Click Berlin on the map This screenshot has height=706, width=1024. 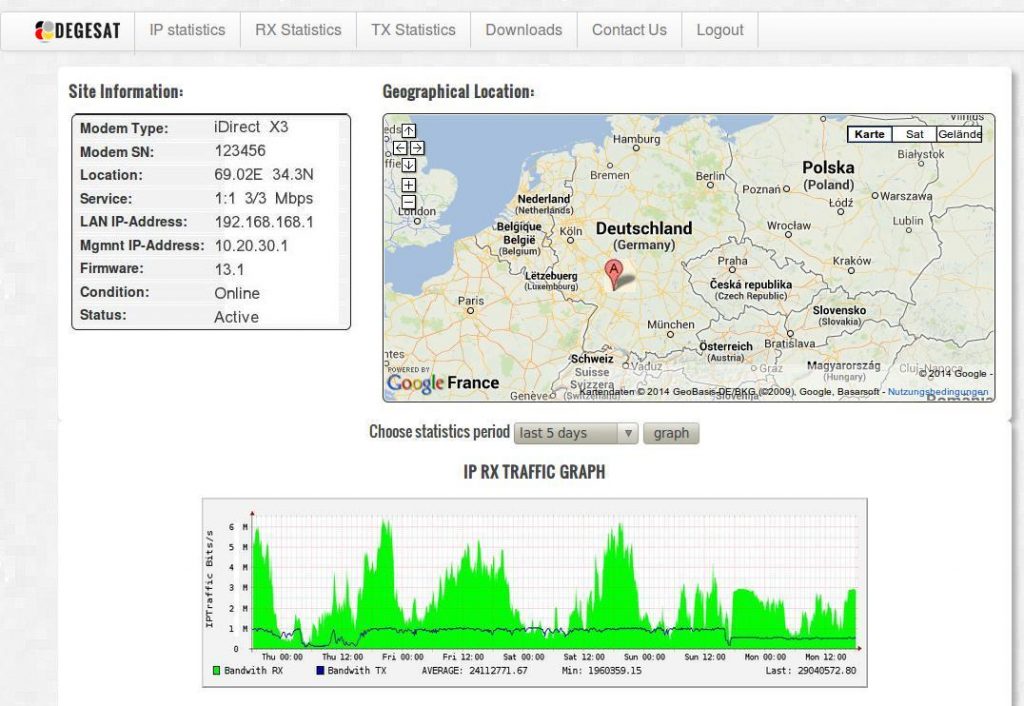710,176
